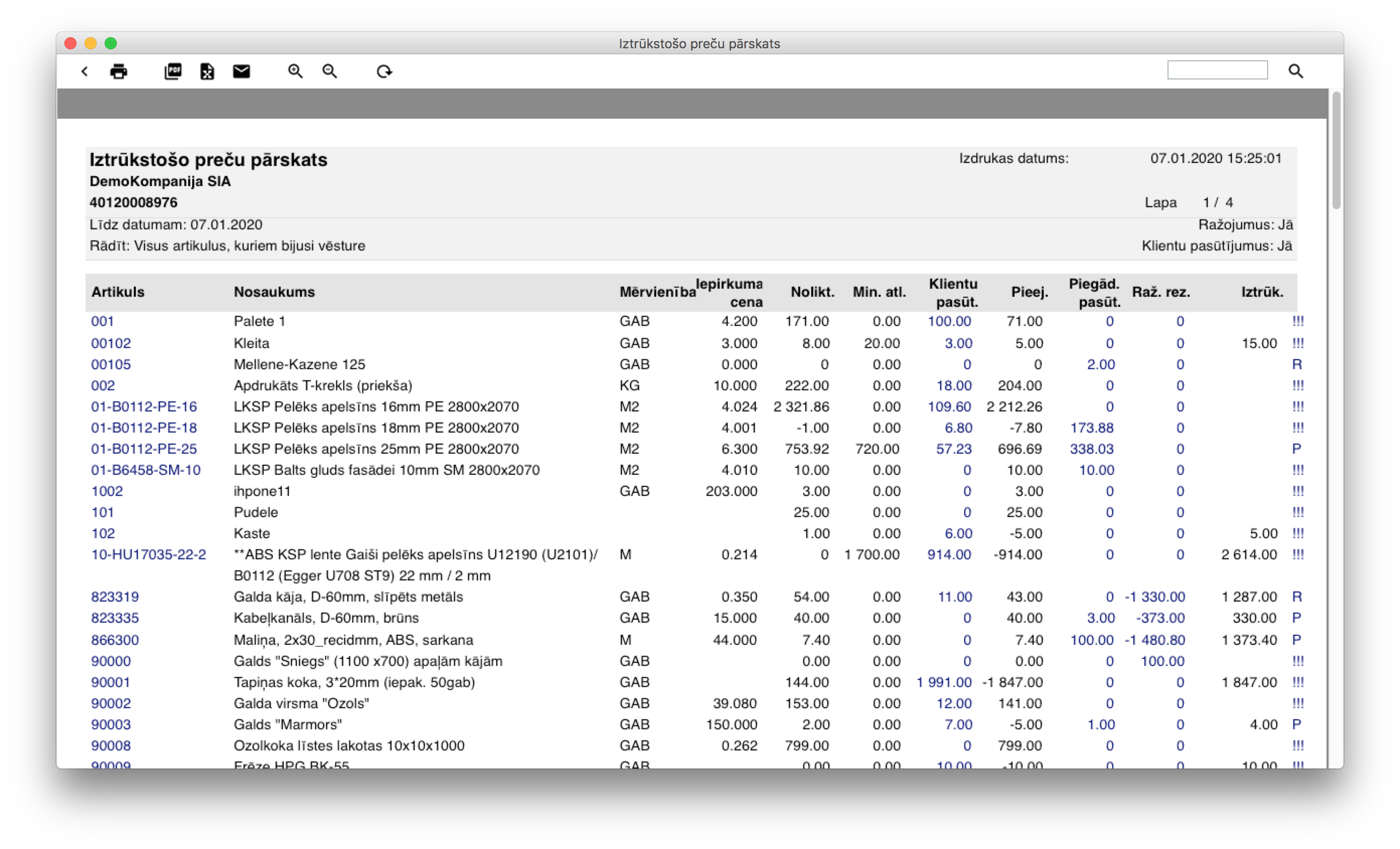This screenshot has width=1400, height=849.
Task: Open article link 00102
Action: 111,344
